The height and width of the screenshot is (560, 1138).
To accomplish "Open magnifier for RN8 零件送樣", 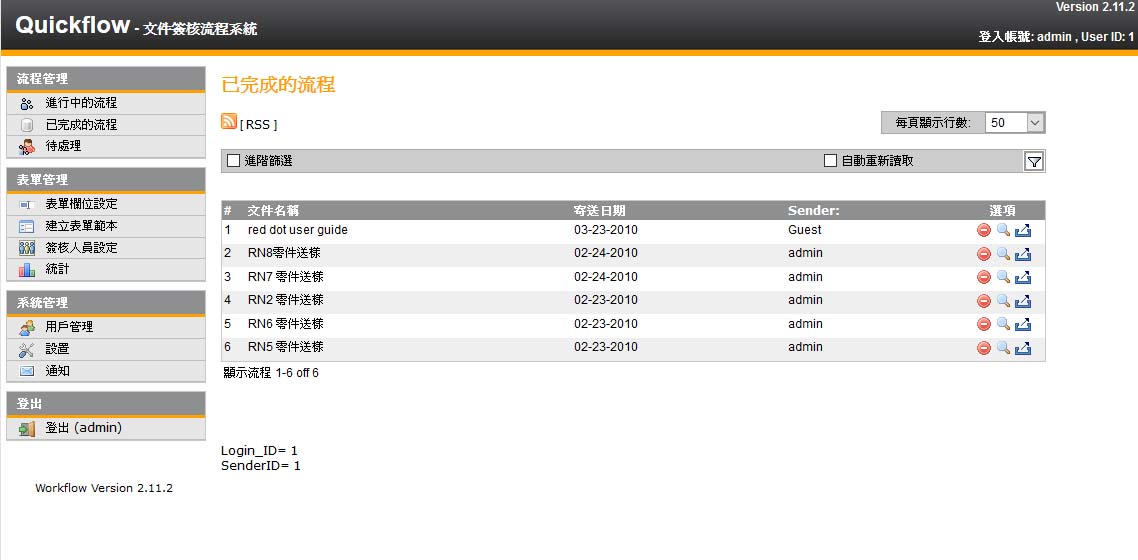I will click(x=1003, y=254).
